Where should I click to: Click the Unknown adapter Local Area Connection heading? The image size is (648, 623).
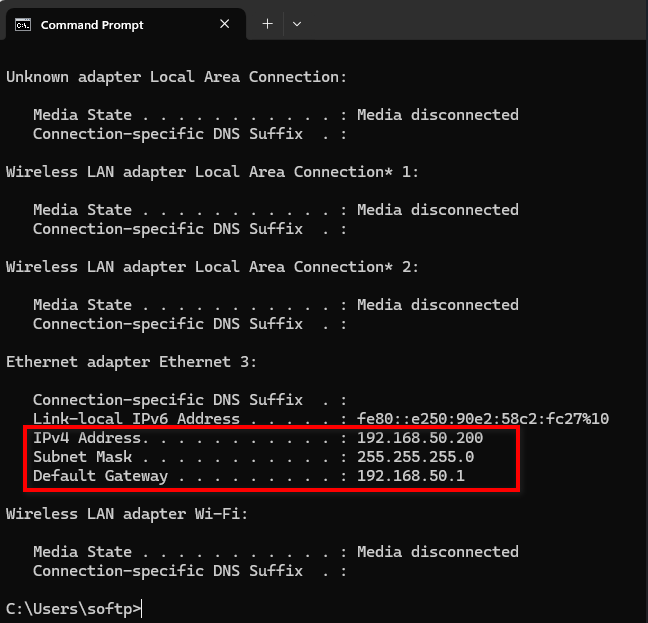click(176, 77)
